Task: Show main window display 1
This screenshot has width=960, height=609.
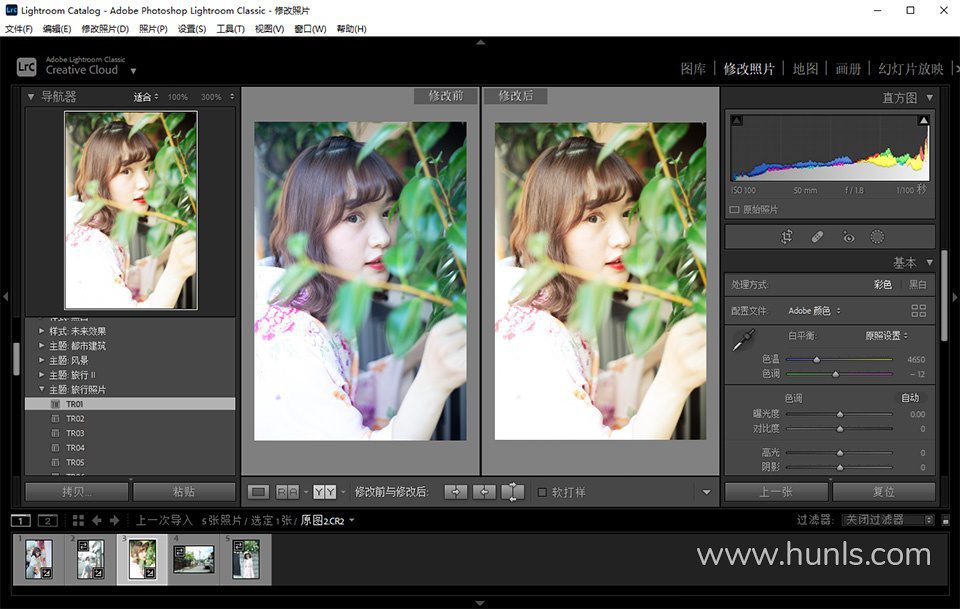Action: pyautogui.click(x=21, y=521)
